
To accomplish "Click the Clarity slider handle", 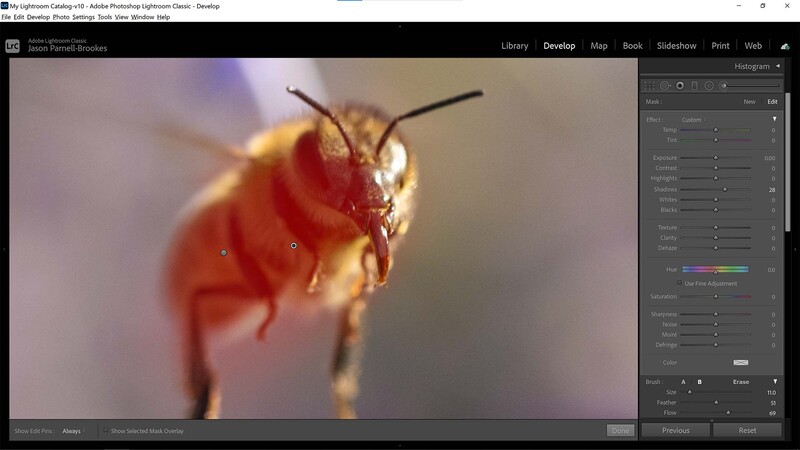I will pyautogui.click(x=715, y=238).
